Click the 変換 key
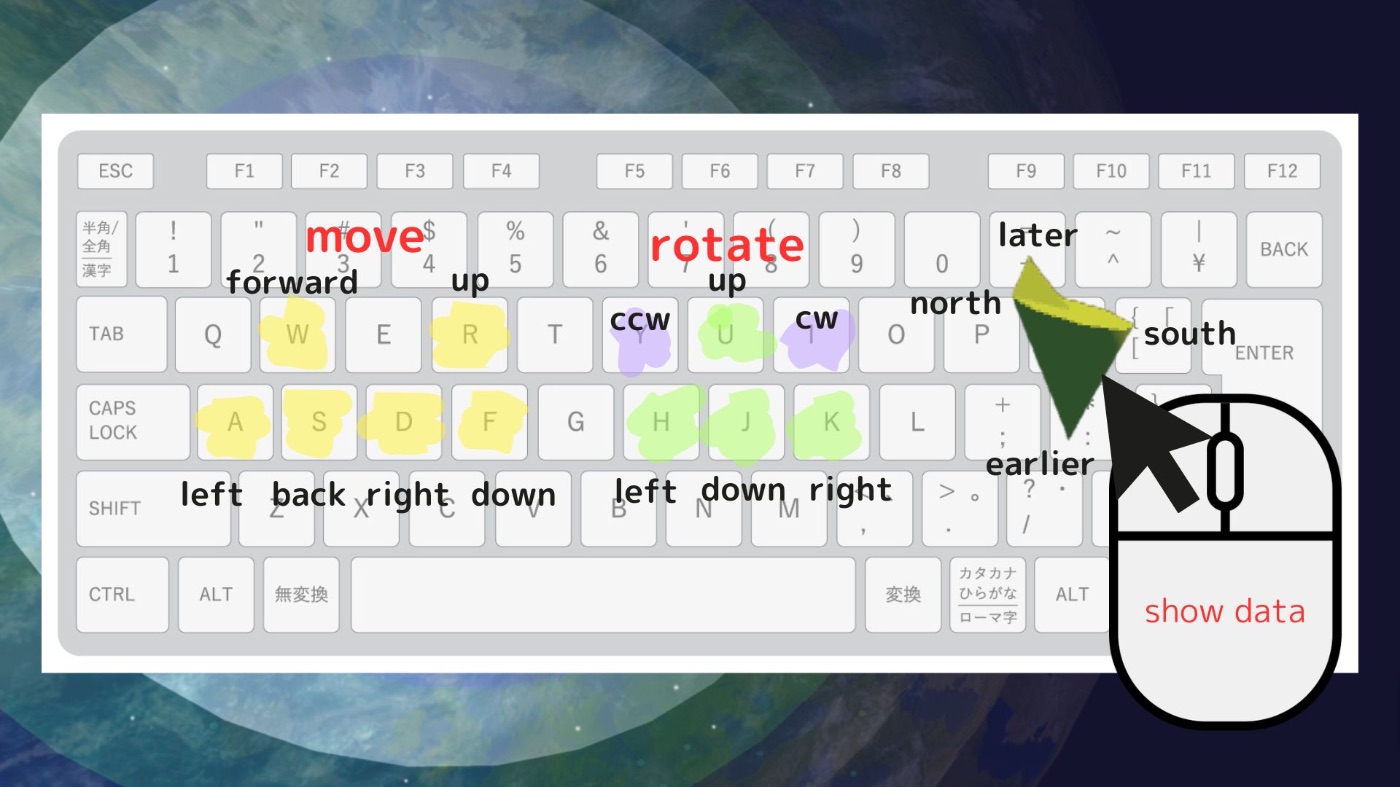Image resolution: width=1400 pixels, height=787 pixels. pos(903,594)
